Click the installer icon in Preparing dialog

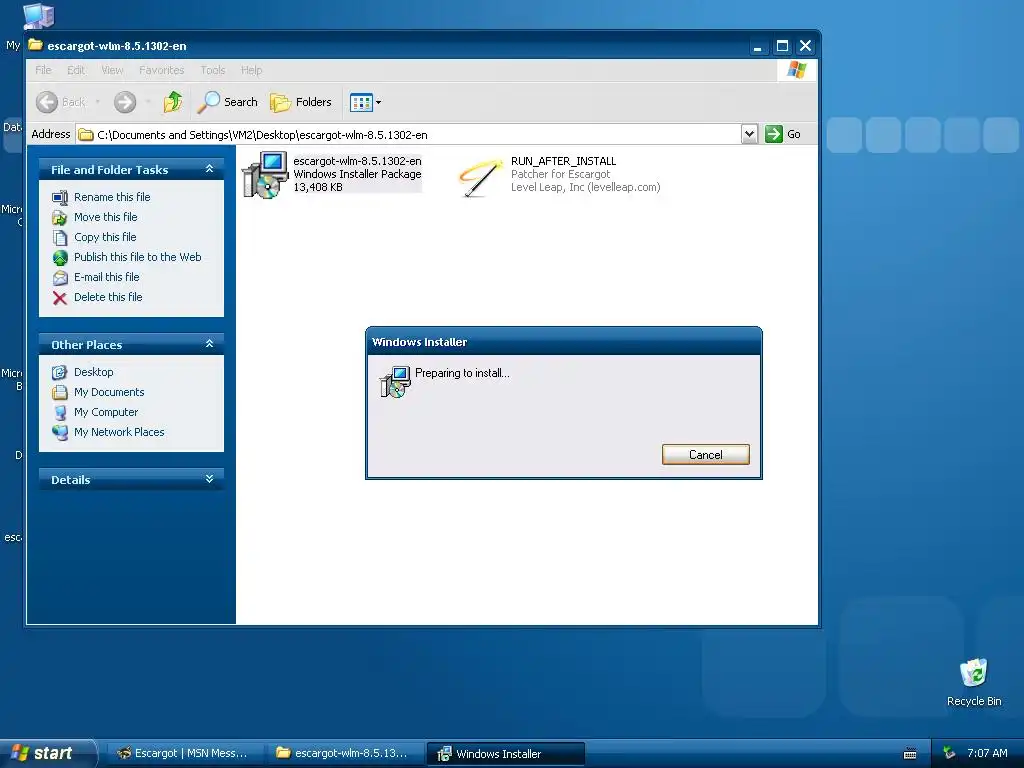[x=395, y=381]
